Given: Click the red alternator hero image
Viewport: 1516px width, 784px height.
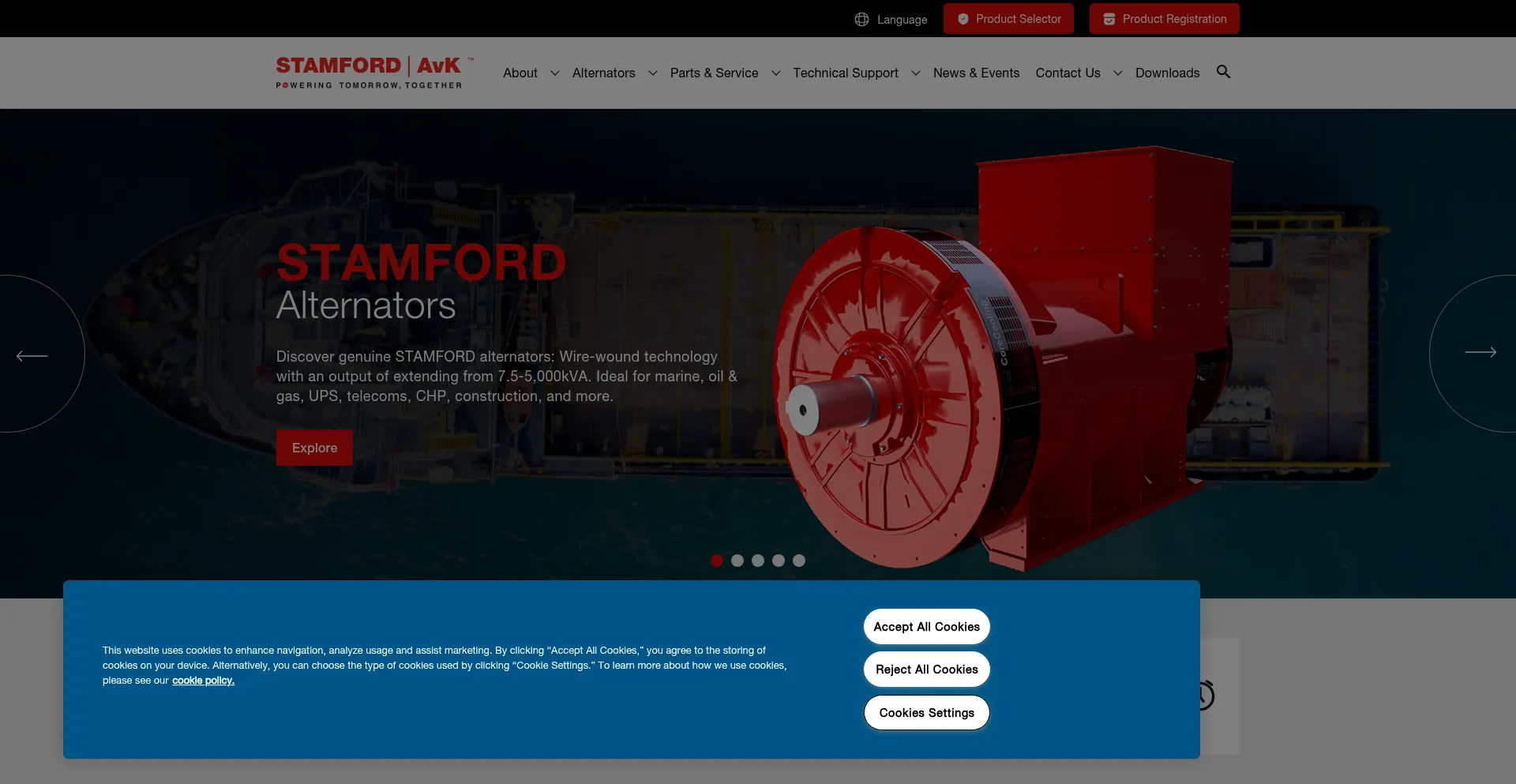Looking at the screenshot, I should click(x=1003, y=359).
